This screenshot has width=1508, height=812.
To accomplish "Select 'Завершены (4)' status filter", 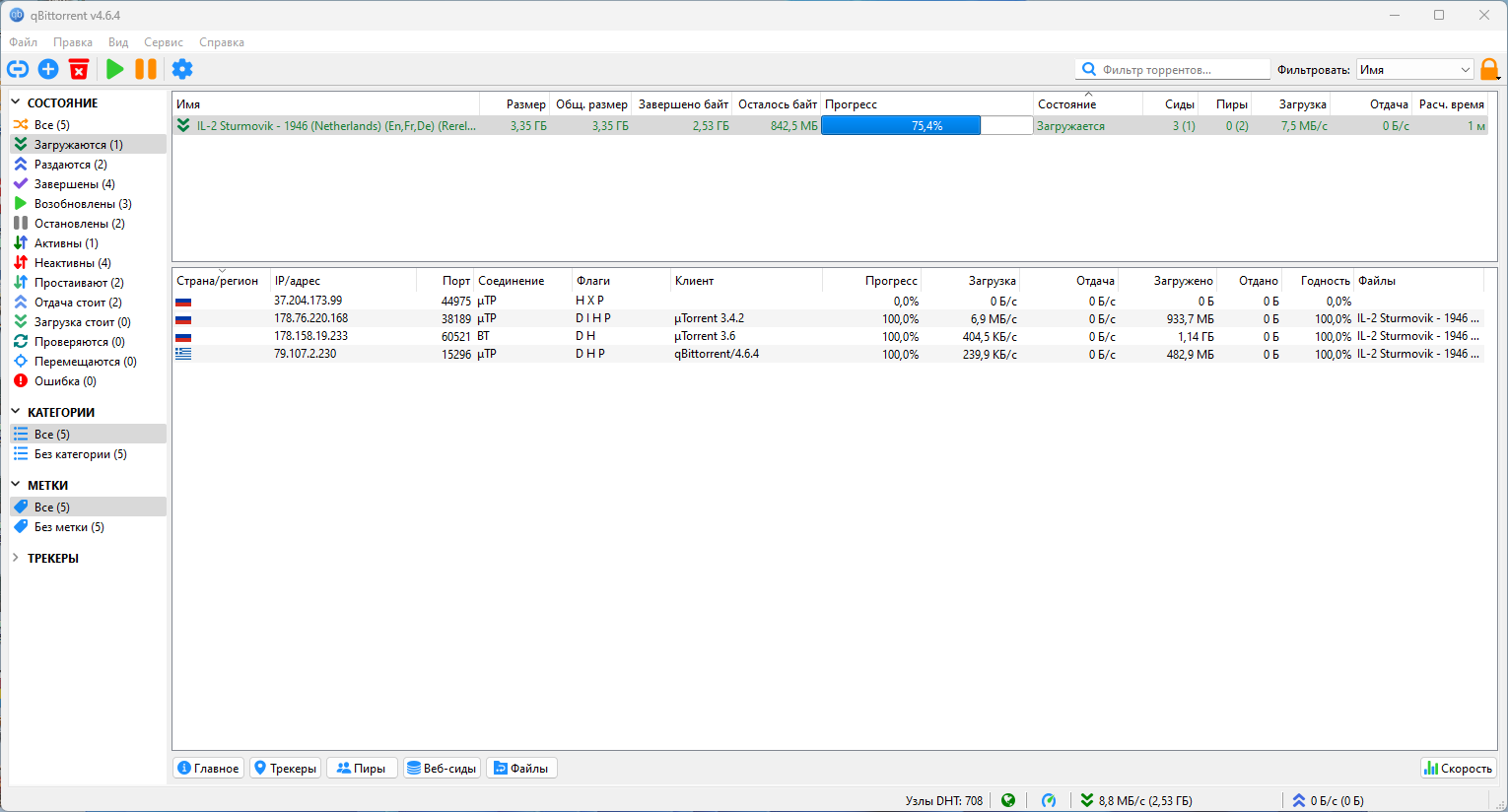I will coord(88,184).
